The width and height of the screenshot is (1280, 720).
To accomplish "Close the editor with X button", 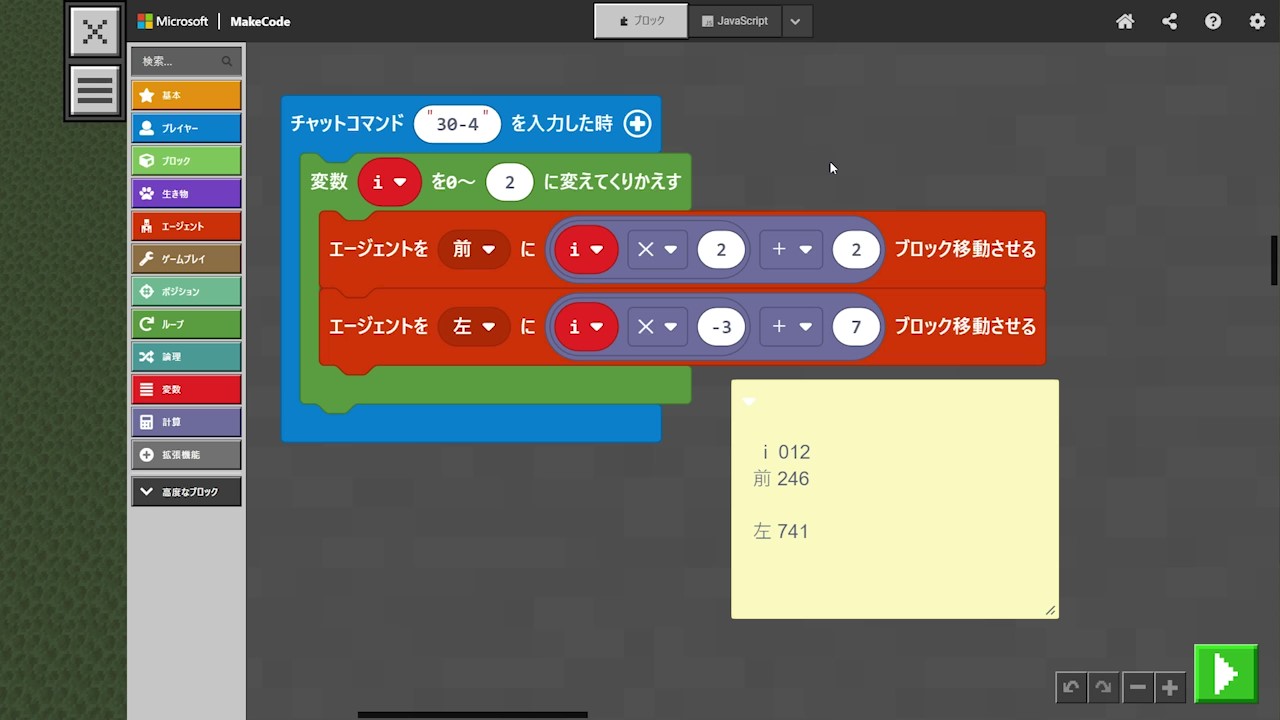I will (x=95, y=32).
